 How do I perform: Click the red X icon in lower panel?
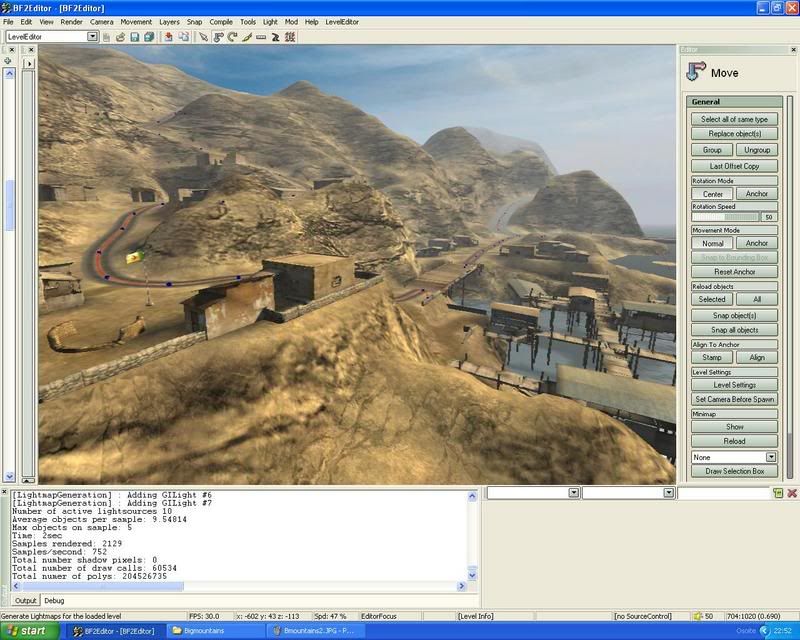[x=792, y=493]
